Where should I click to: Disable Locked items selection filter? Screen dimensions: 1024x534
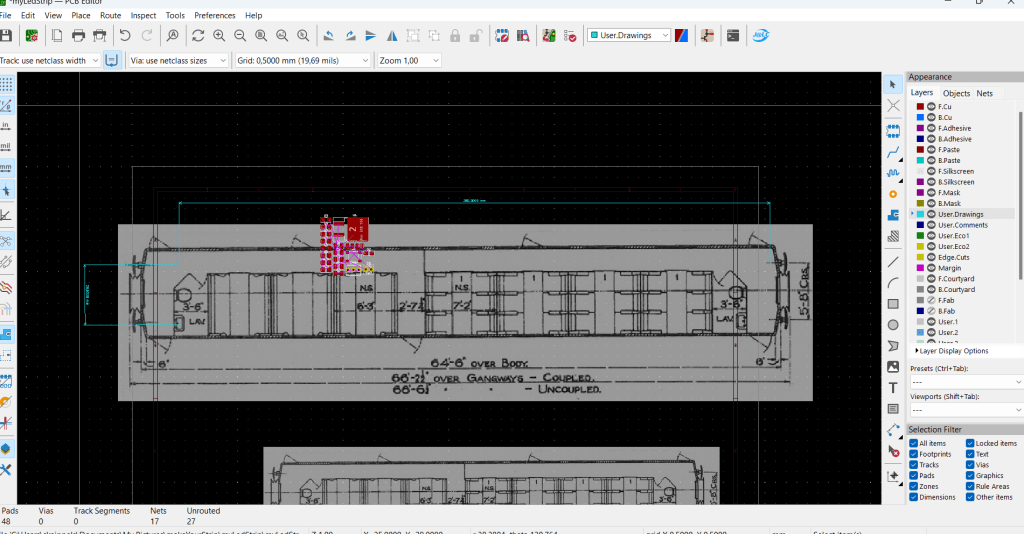click(970, 443)
